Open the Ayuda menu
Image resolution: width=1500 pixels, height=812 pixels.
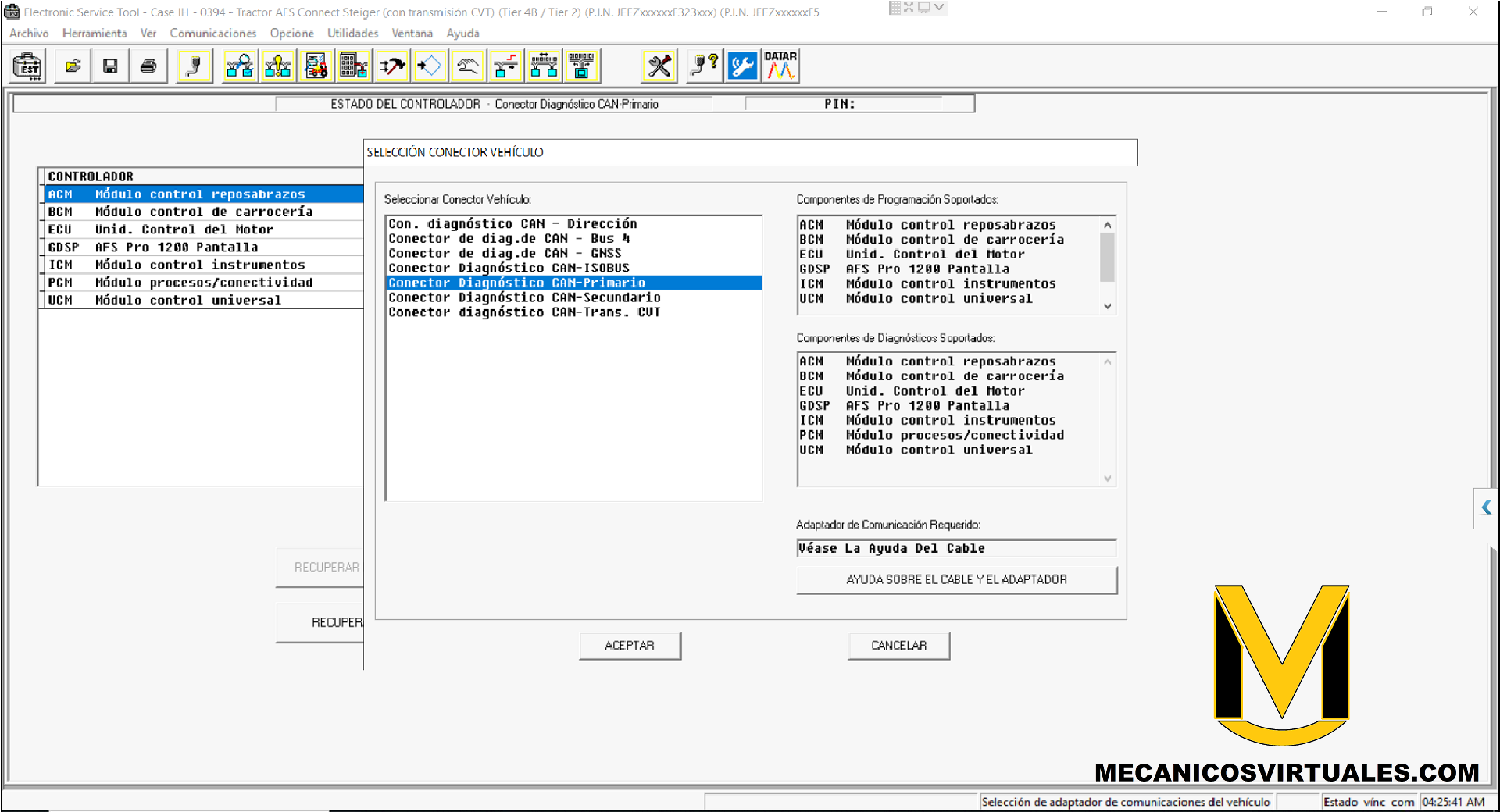point(463,34)
